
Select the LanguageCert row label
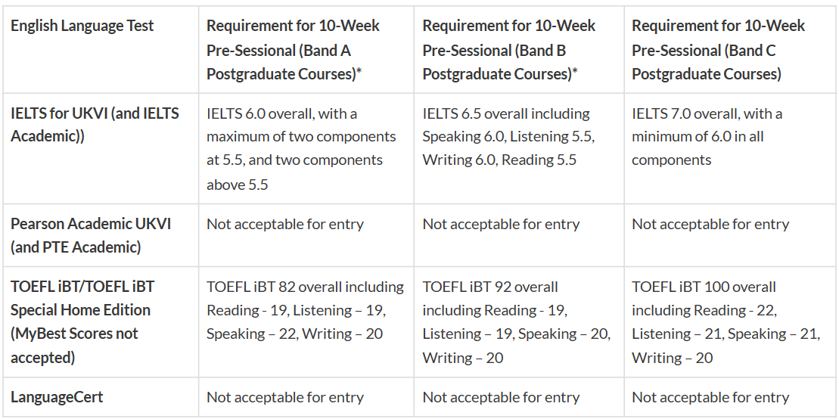click(56, 397)
